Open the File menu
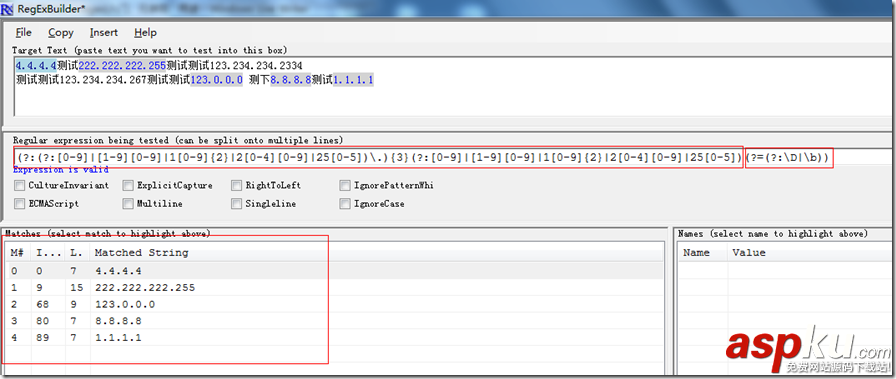 [x=23, y=33]
